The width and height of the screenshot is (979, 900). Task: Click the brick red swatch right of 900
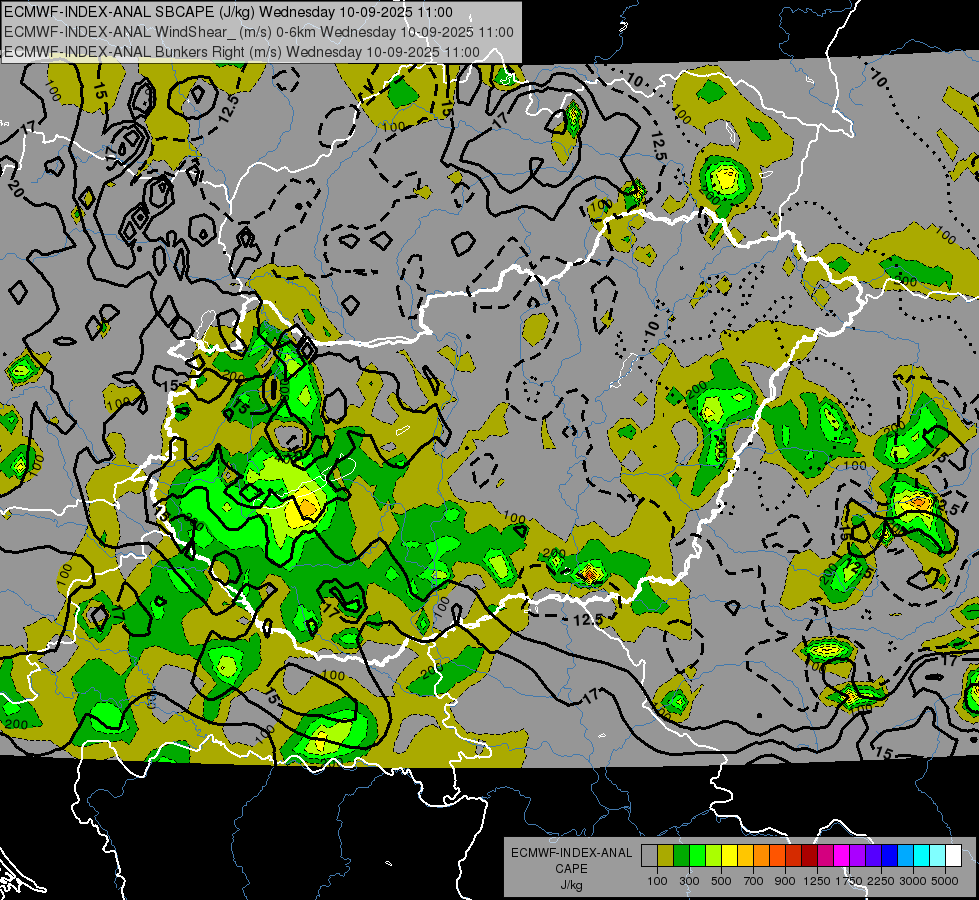point(794,856)
